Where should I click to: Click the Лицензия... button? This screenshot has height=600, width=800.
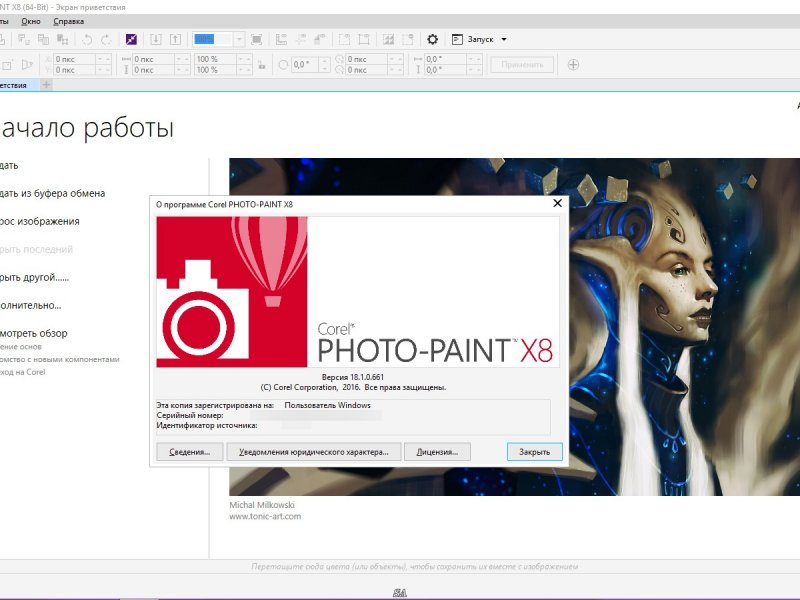437,452
